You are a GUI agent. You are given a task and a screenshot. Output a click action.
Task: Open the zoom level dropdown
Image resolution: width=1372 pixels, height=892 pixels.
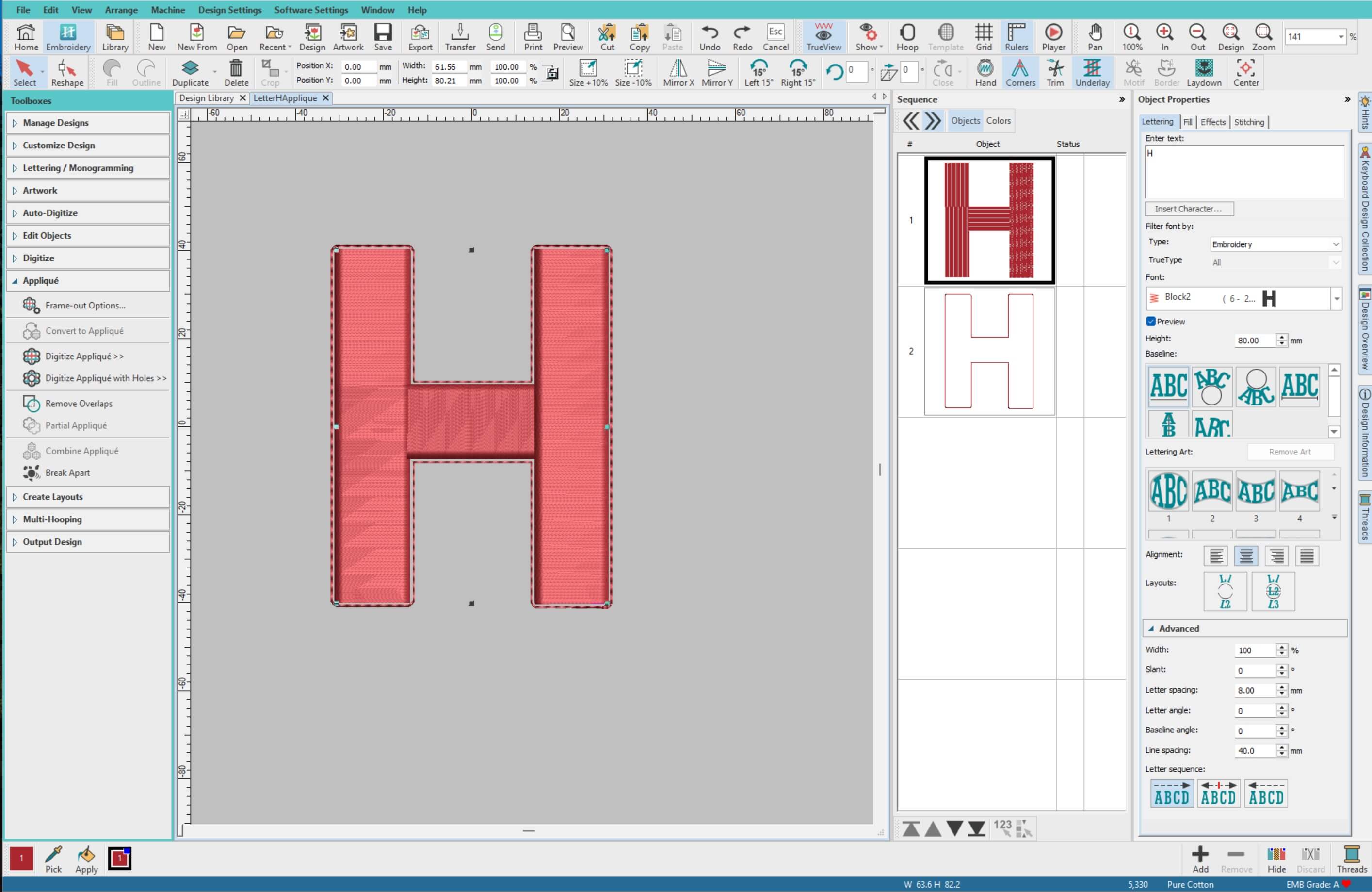1341,37
